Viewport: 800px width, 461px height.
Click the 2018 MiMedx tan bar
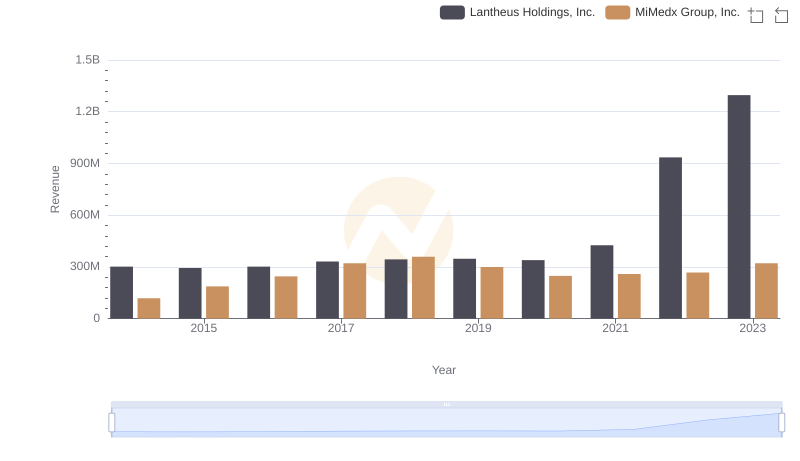click(x=423, y=288)
